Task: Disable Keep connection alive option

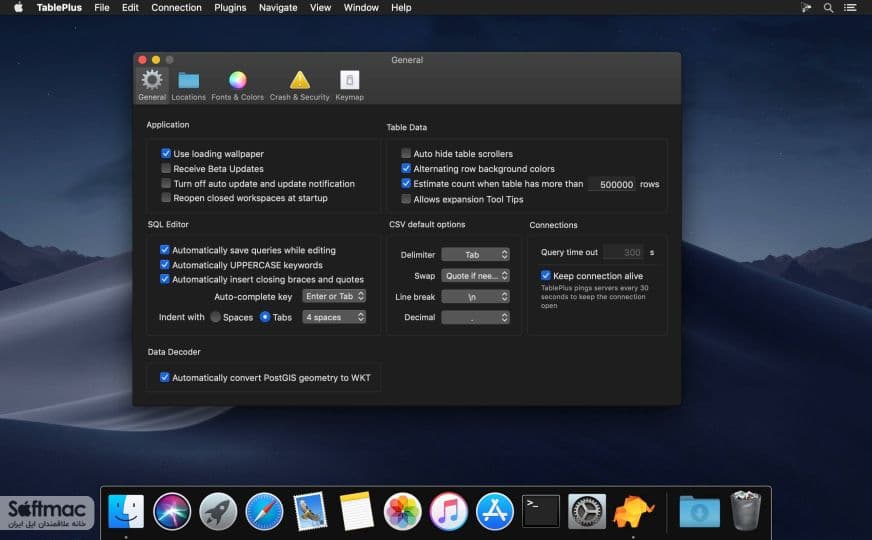Action: point(546,275)
